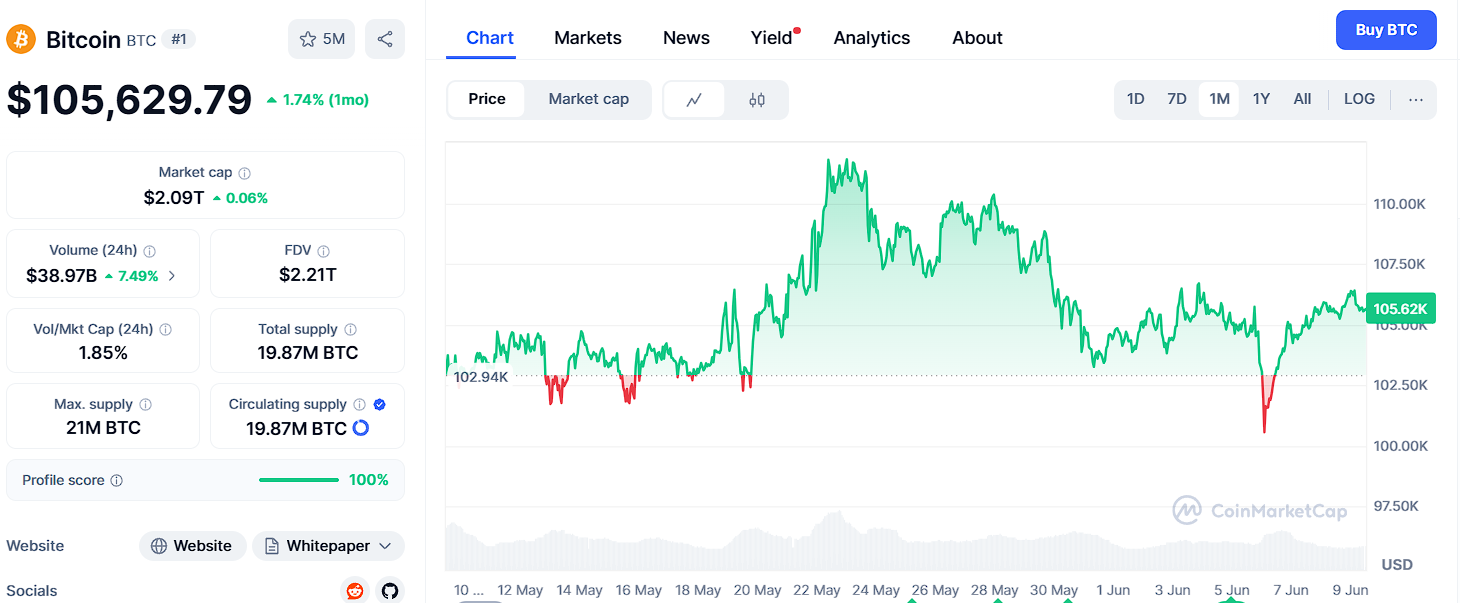Open the Chart tab

point(490,38)
